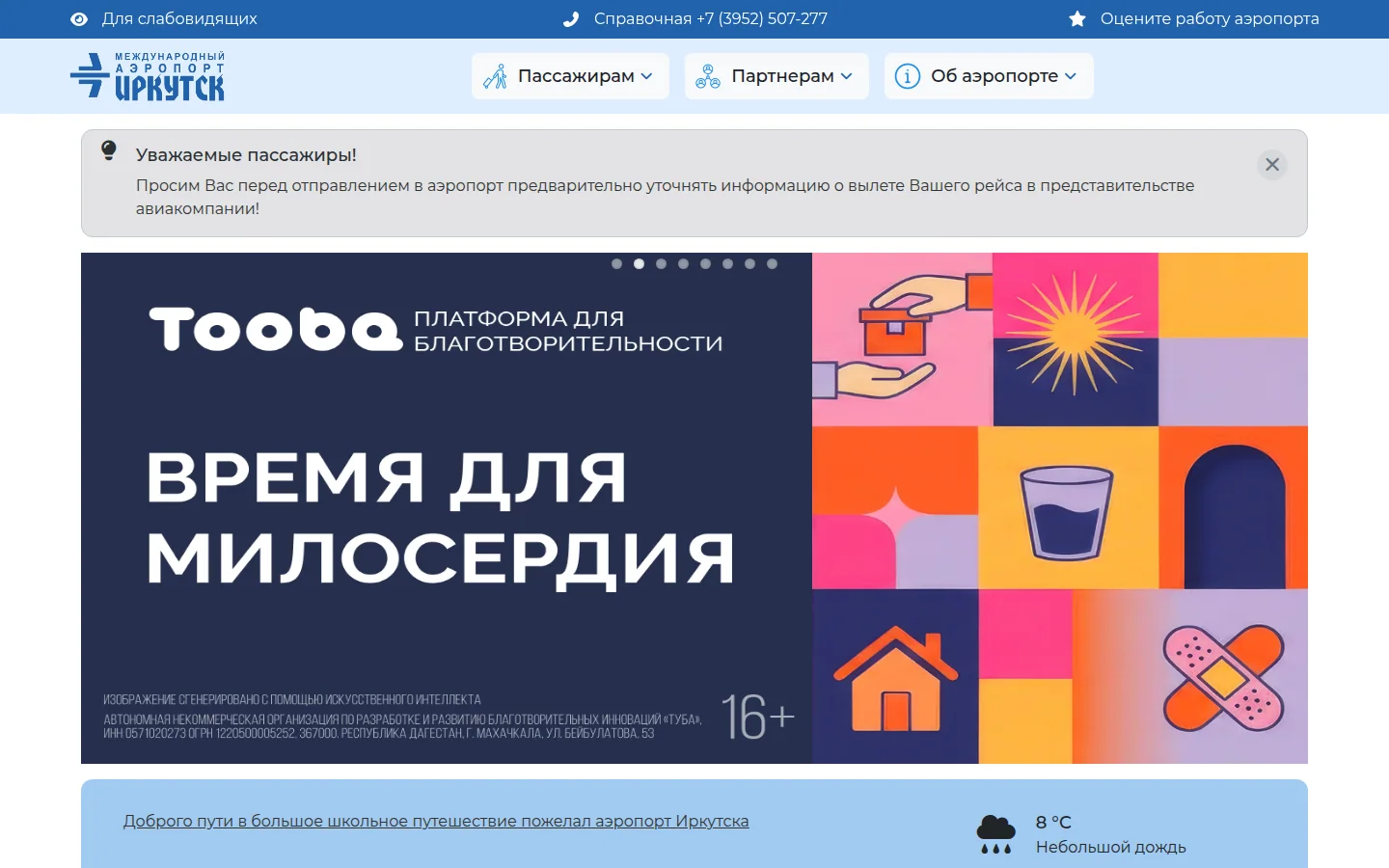Select the seventh carousel slide dot
1389x868 pixels.
point(749,263)
